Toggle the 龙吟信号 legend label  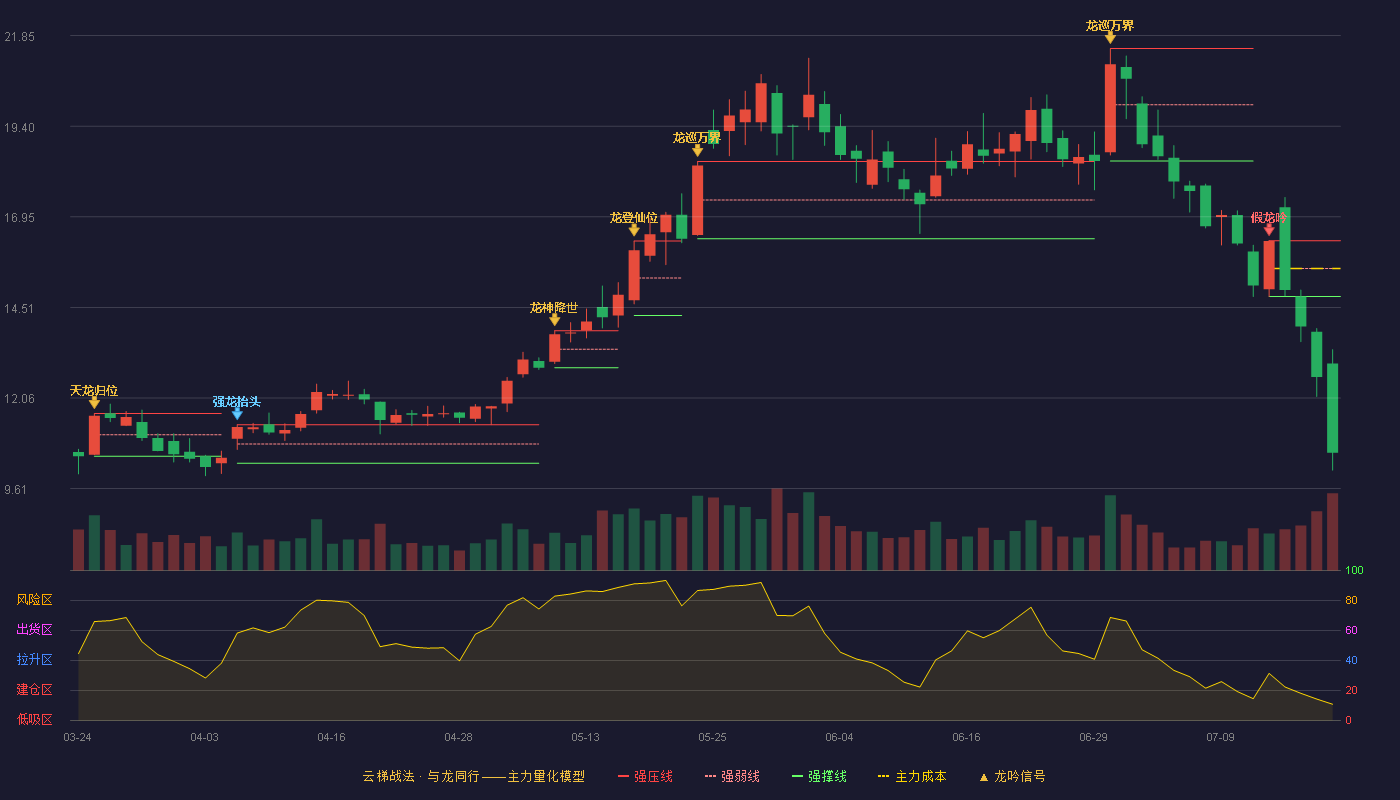click(1020, 776)
